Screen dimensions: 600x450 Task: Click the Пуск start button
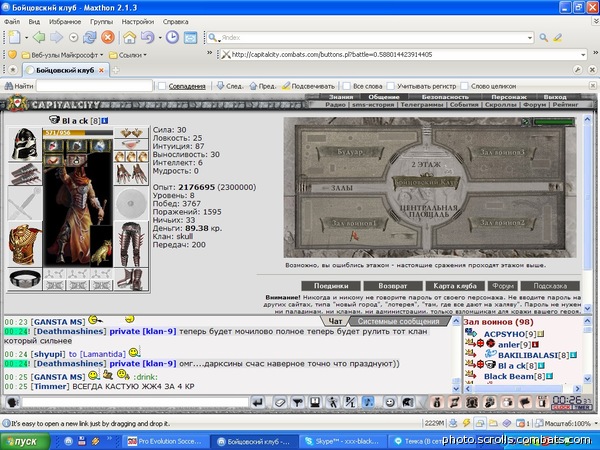25,441
